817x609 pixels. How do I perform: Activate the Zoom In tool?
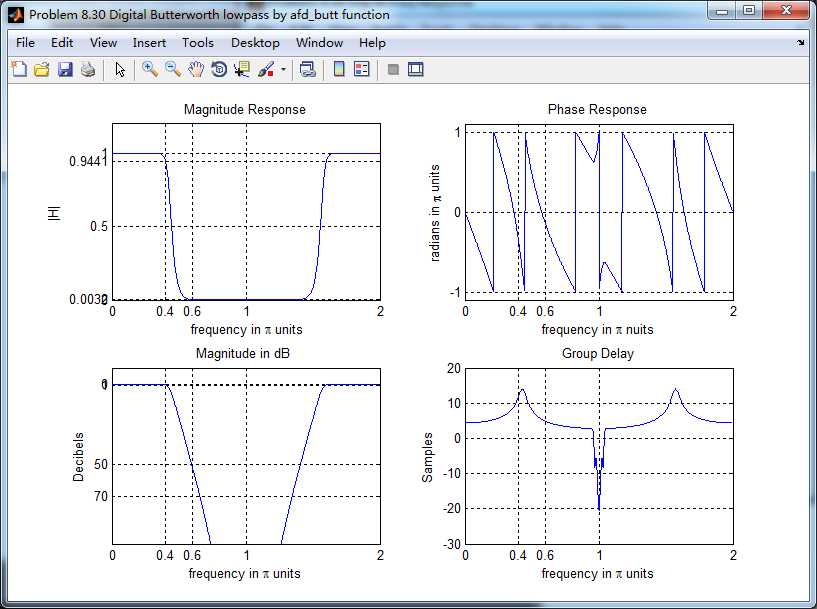[150, 69]
